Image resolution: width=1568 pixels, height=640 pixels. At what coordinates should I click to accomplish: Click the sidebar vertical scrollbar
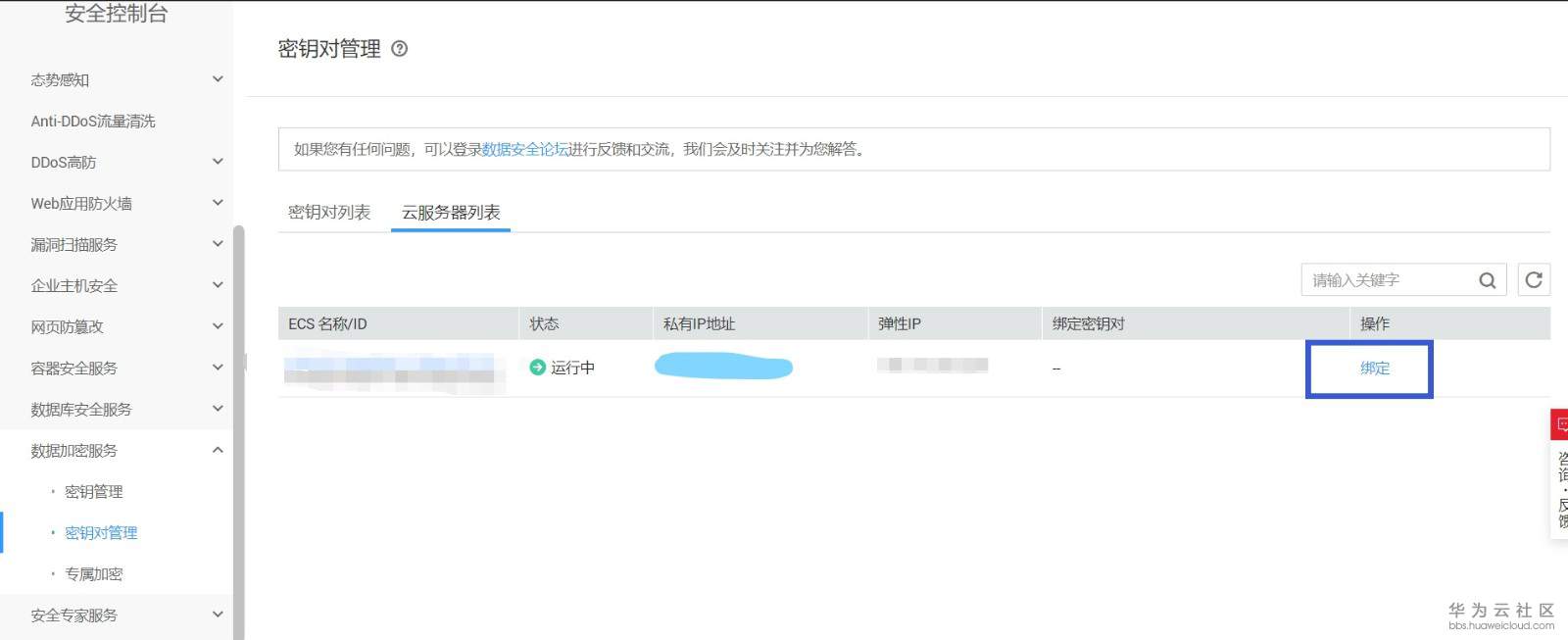point(238,431)
